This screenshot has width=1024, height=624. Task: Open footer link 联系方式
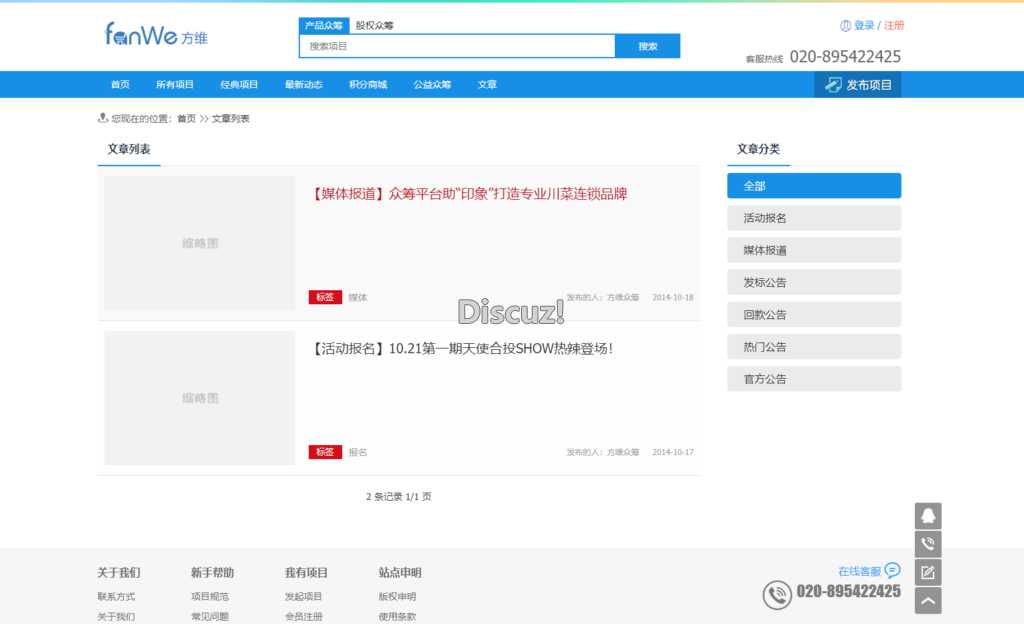[x=116, y=596]
